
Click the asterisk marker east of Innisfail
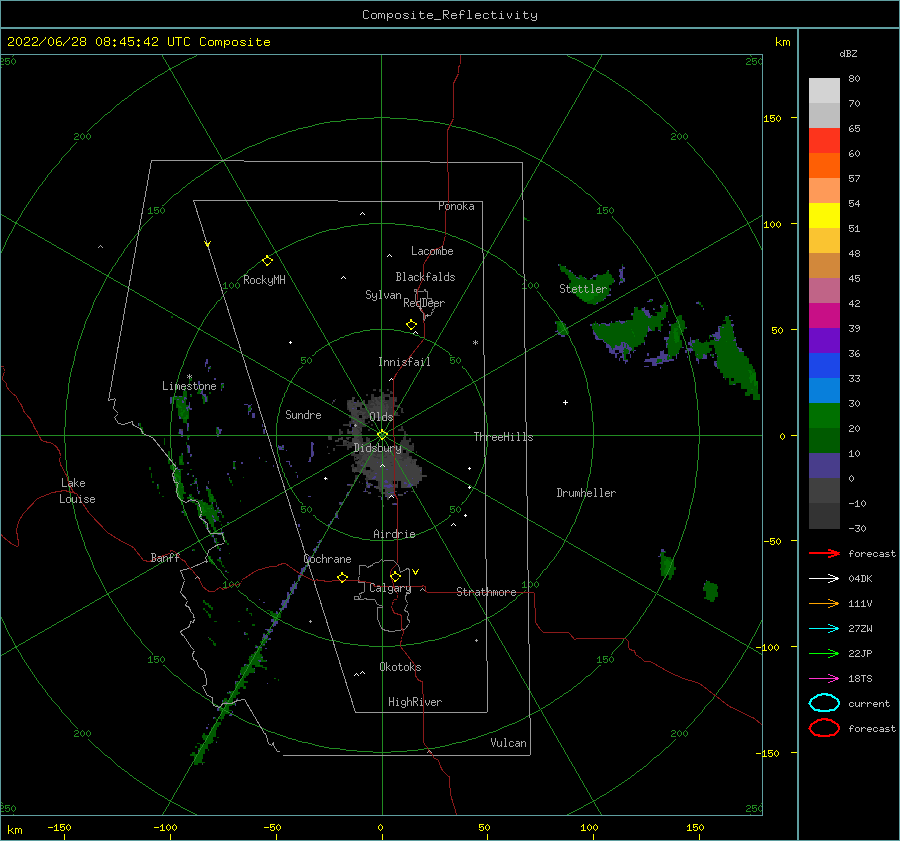475,343
